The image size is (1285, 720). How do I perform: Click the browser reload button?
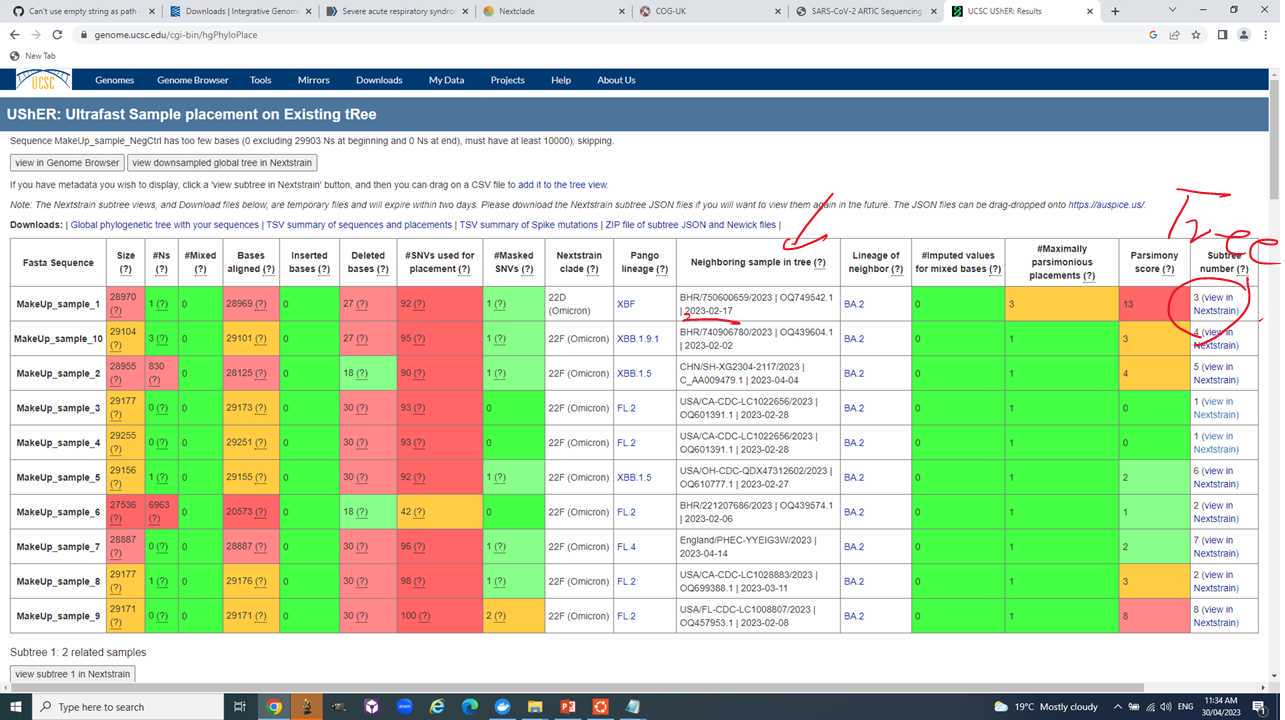click(59, 34)
